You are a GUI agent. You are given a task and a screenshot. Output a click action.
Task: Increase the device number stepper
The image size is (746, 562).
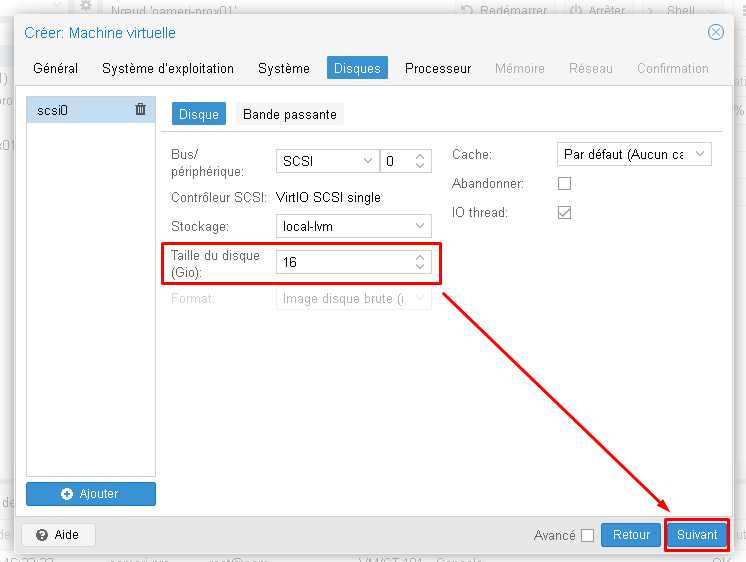(420, 157)
